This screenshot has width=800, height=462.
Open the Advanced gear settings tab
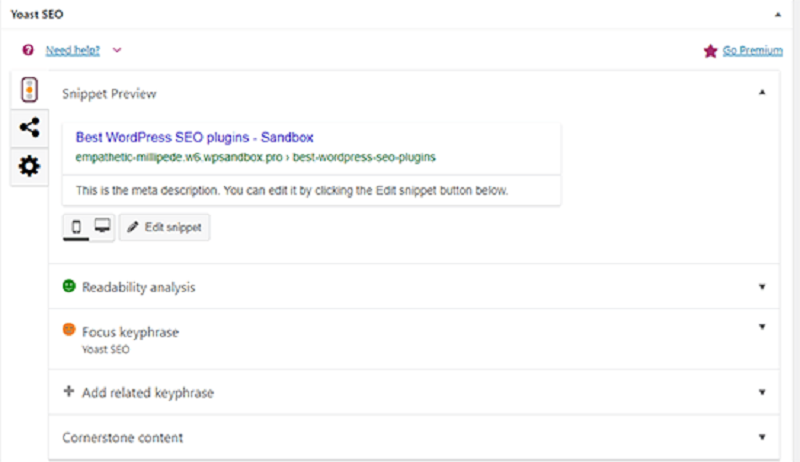(30, 166)
